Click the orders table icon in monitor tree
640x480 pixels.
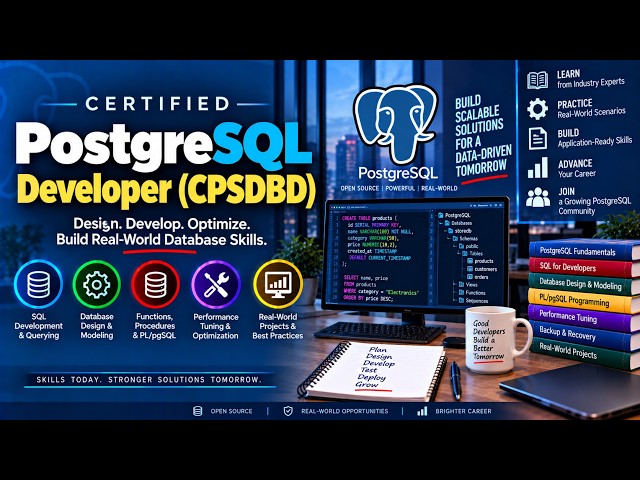click(470, 277)
